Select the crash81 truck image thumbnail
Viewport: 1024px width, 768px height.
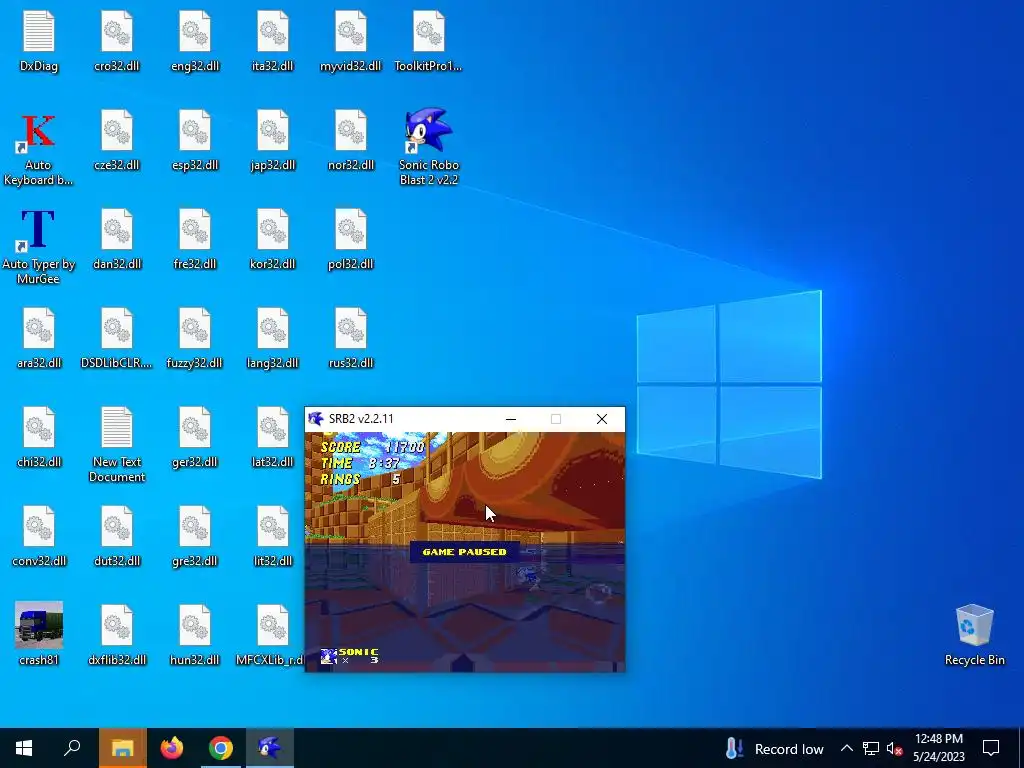tap(39, 625)
